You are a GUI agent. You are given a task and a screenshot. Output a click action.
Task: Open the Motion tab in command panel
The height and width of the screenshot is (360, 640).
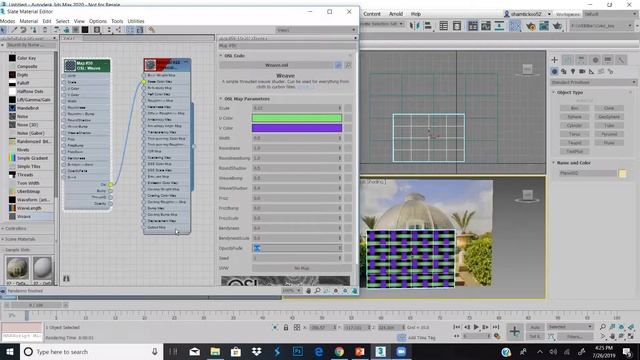click(x=595, y=60)
